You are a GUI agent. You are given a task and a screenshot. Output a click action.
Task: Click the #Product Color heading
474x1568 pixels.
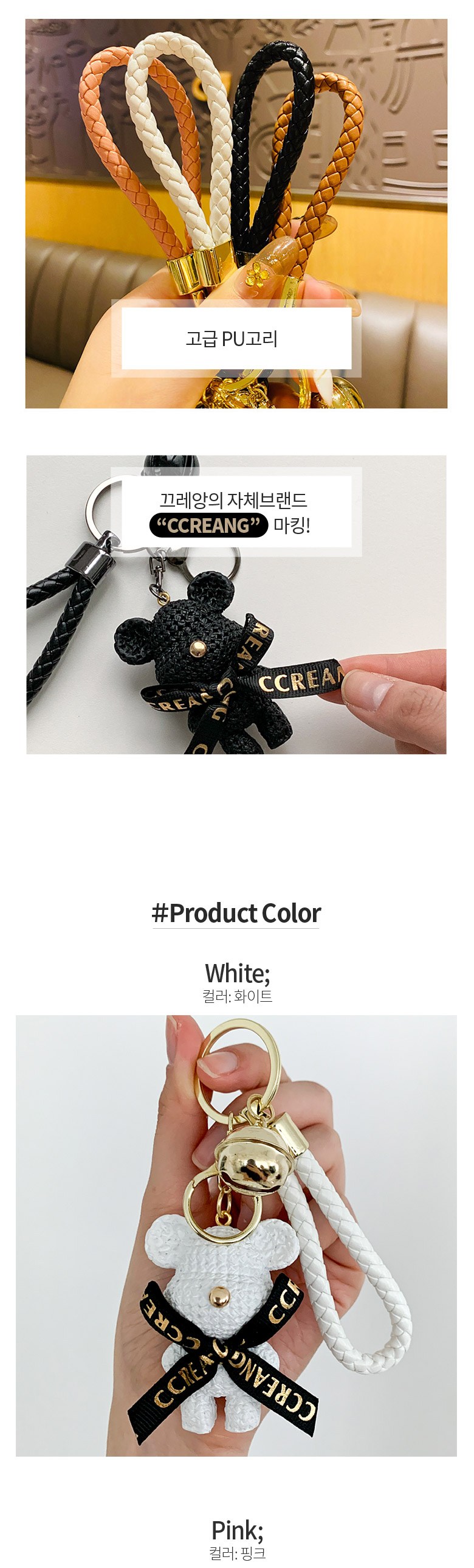pyautogui.click(x=236, y=913)
